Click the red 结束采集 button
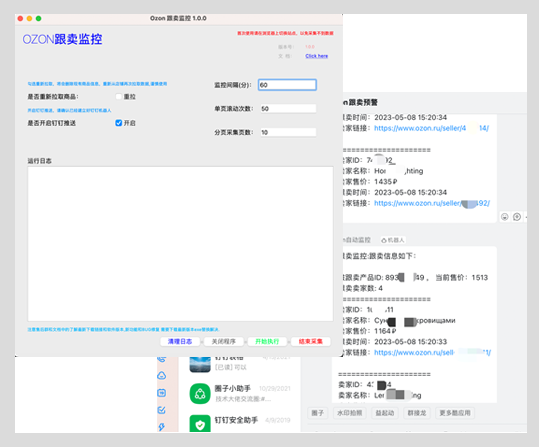 [311, 341]
